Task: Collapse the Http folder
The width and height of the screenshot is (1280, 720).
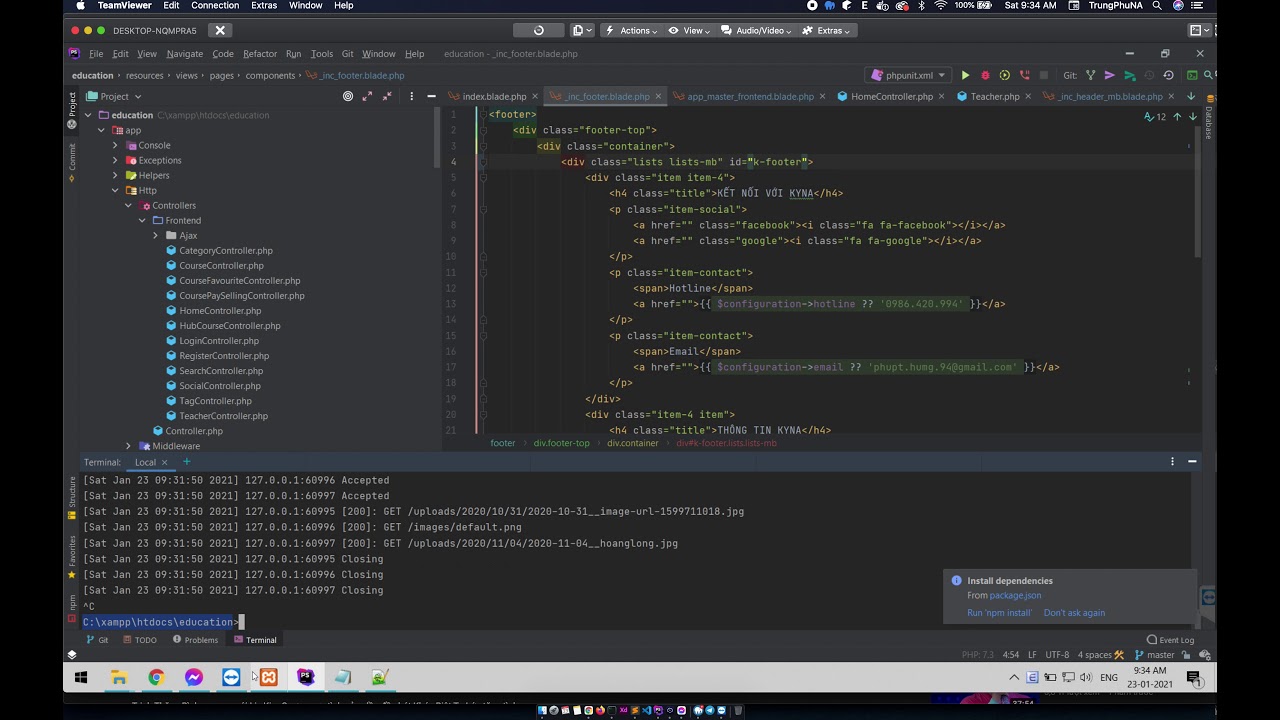Action: 115,190
